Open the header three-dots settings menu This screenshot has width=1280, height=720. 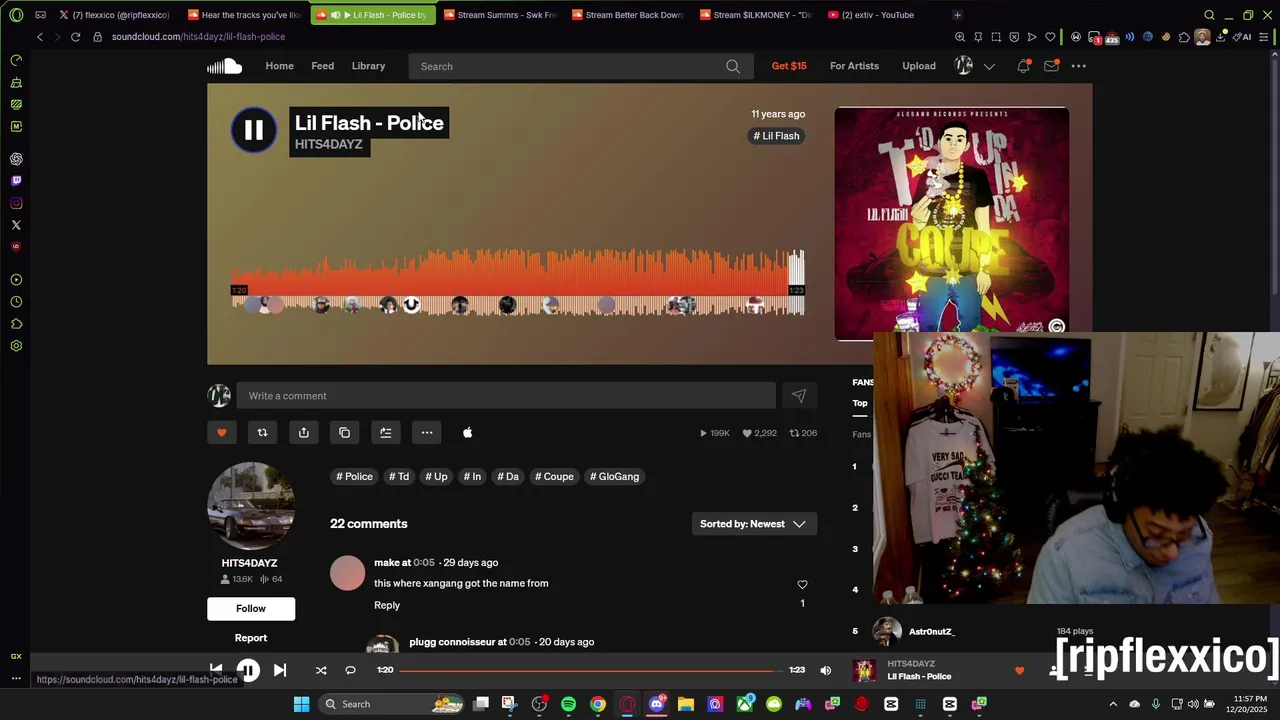tap(1078, 66)
